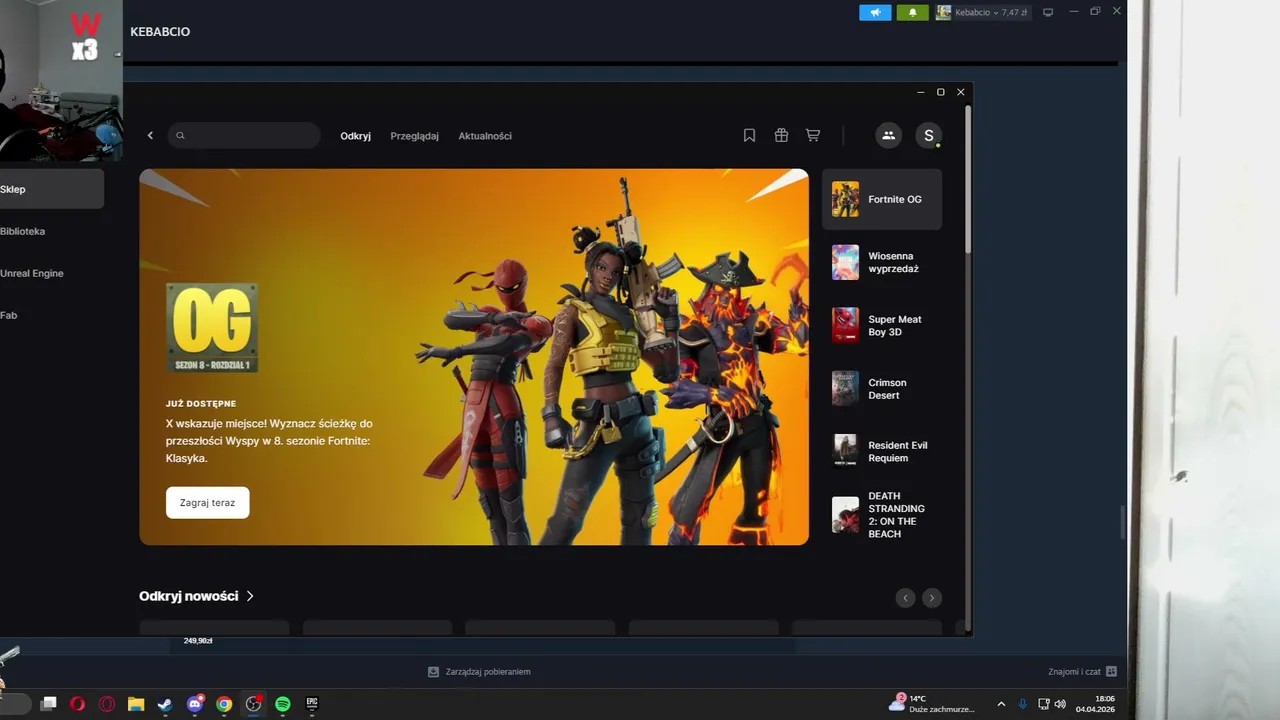
Task: Expand Odkryj nowości section chevron
Action: point(250,596)
